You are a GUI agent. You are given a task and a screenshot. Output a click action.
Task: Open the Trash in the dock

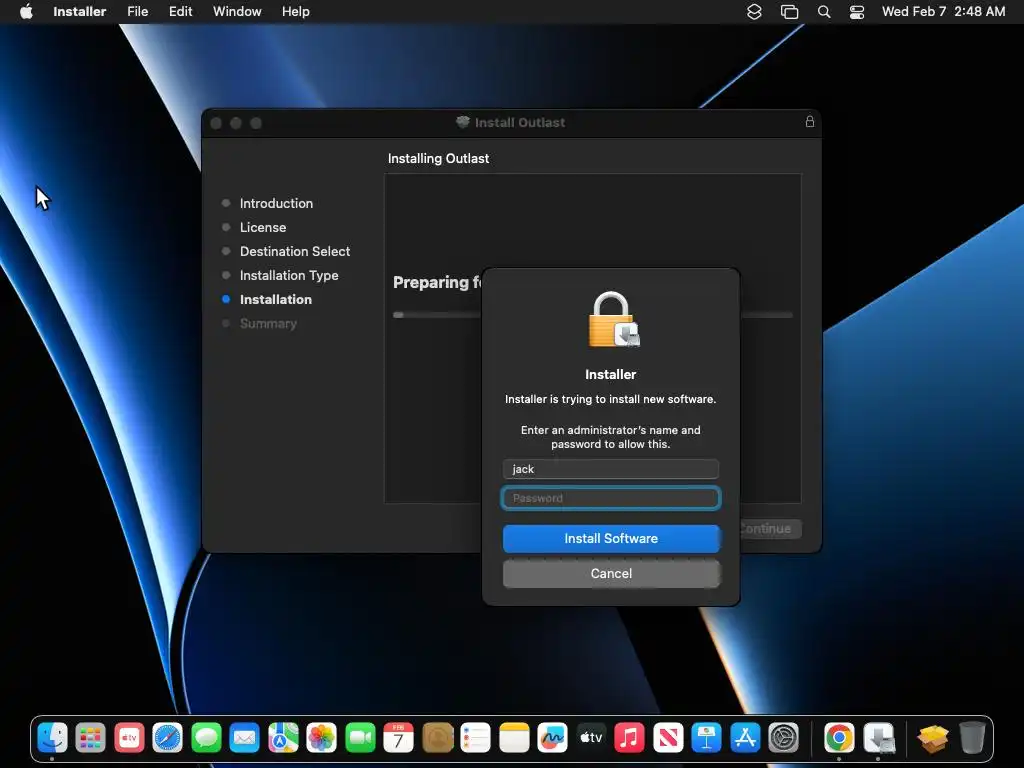(x=972, y=738)
